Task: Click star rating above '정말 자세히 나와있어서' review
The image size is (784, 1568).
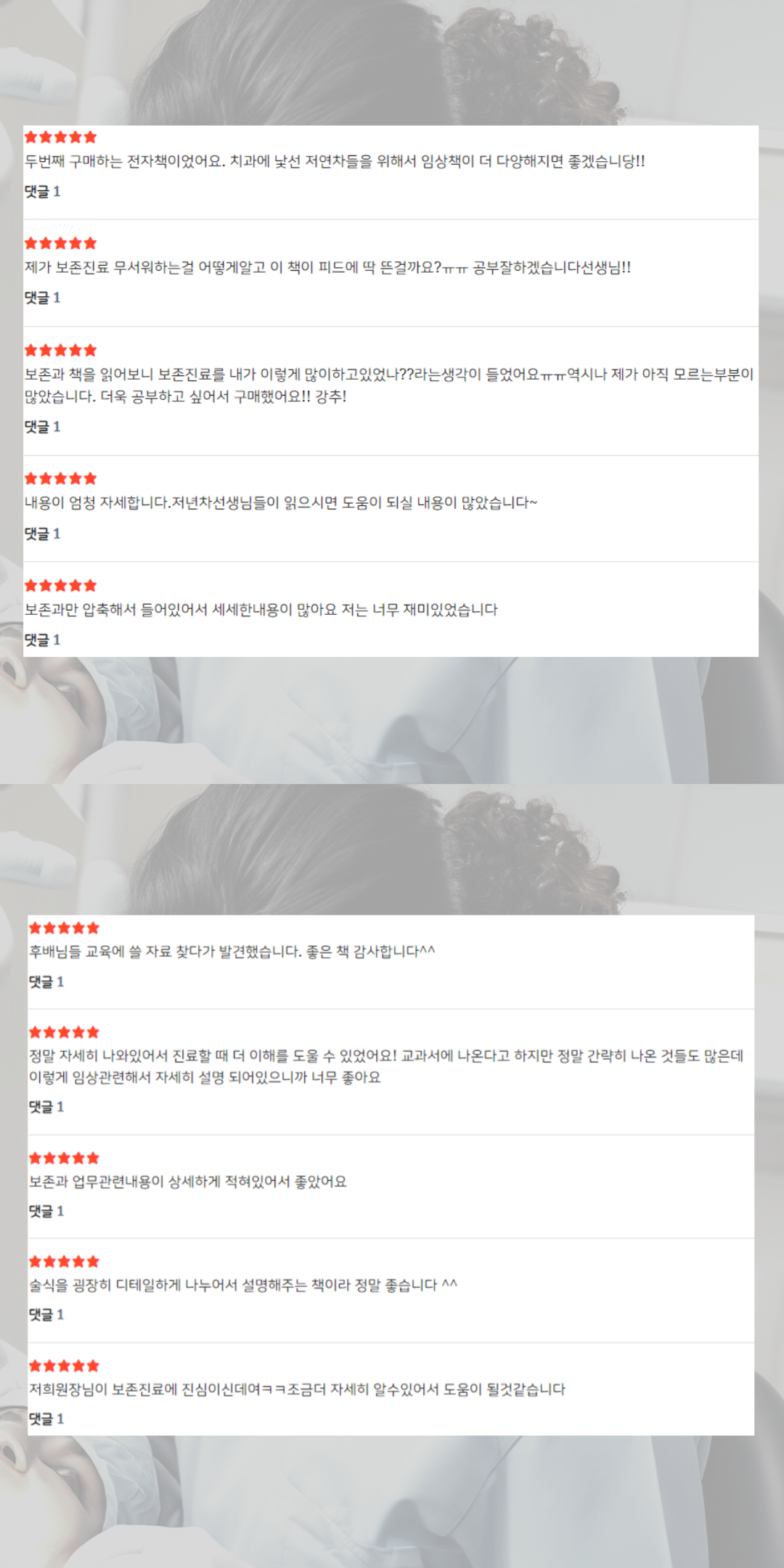Action: 64,1032
